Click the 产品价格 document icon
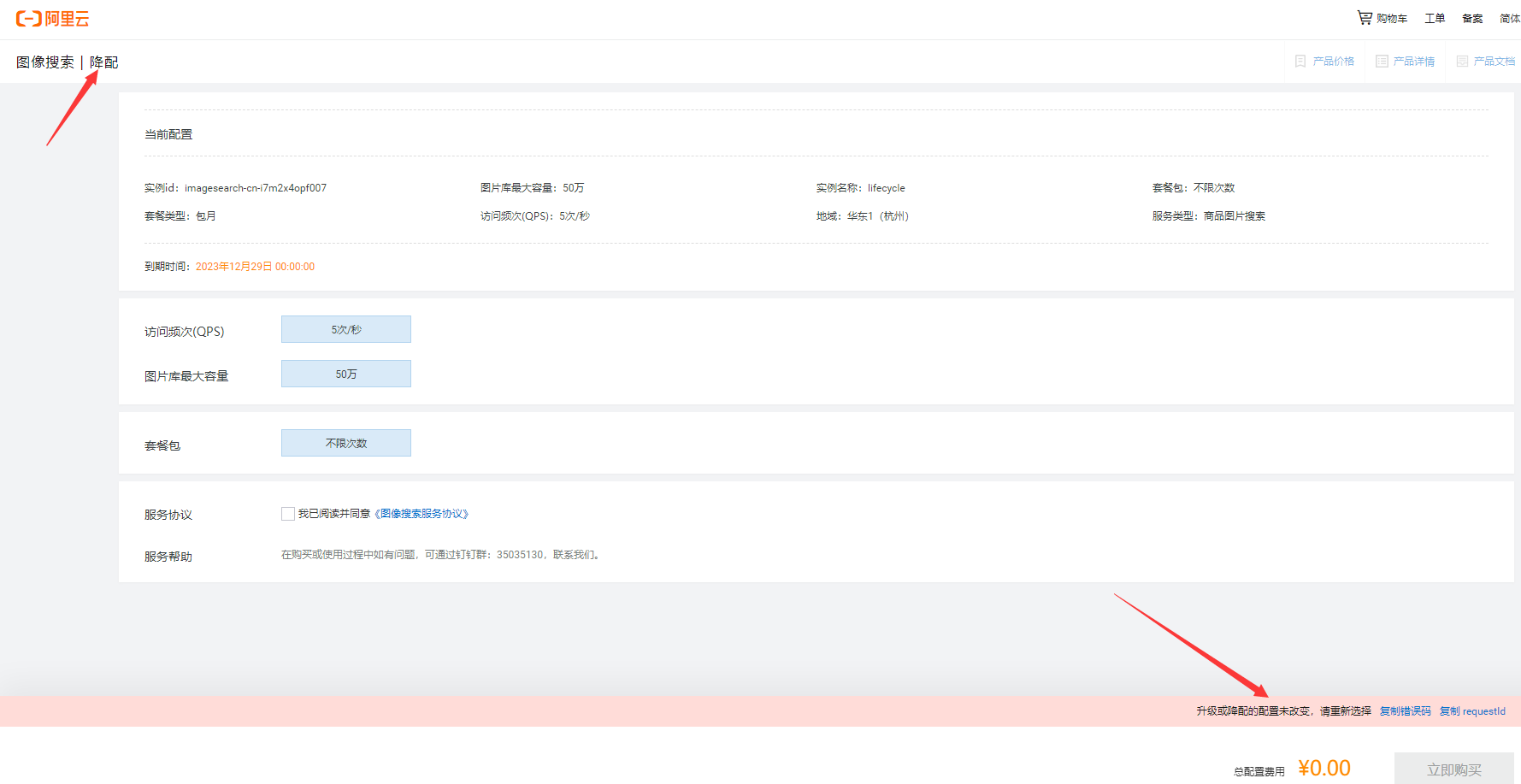 pyautogui.click(x=1300, y=62)
